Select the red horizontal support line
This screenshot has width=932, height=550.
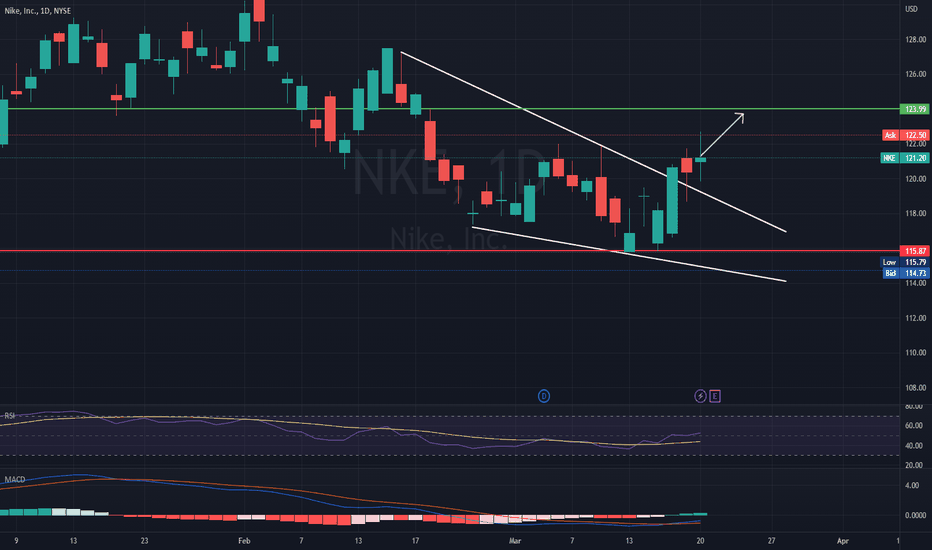pos(449,251)
